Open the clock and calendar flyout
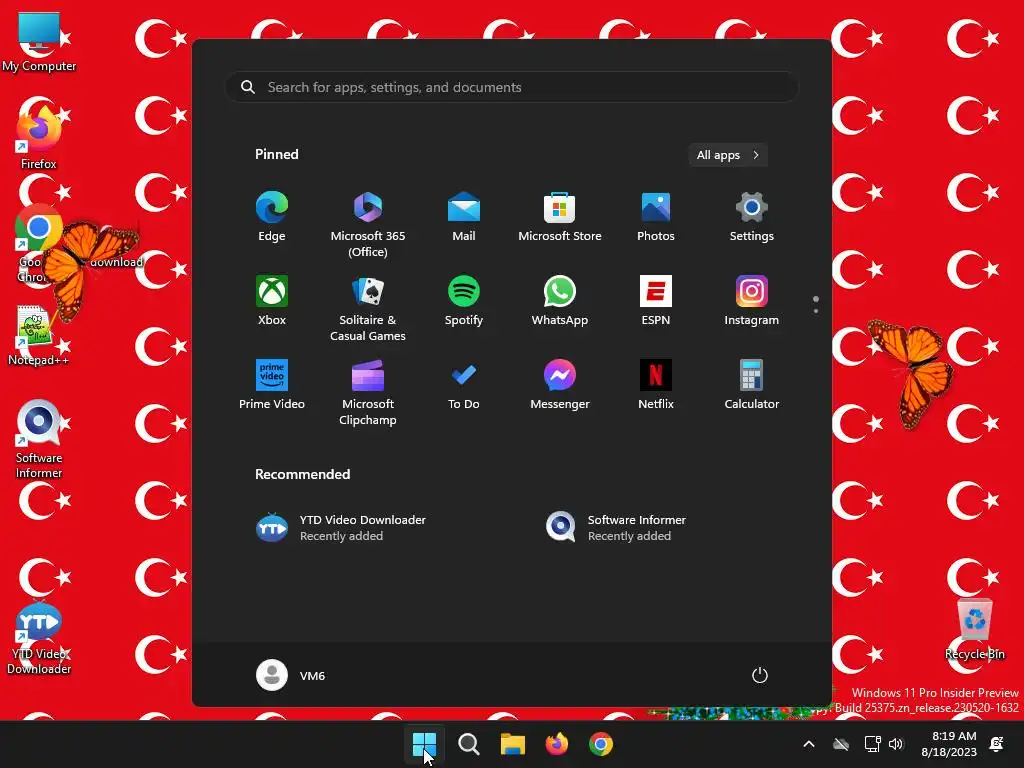This screenshot has width=1024, height=768. pos(949,744)
